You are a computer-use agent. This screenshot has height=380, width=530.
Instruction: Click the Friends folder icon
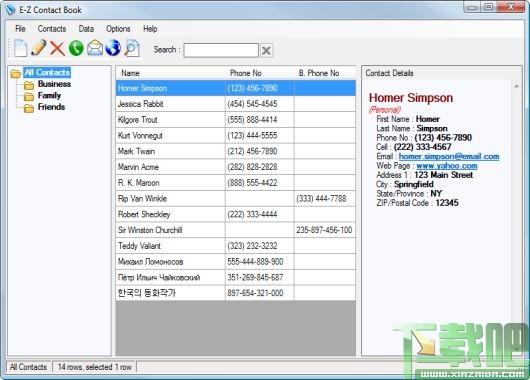pyautogui.click(x=29, y=108)
